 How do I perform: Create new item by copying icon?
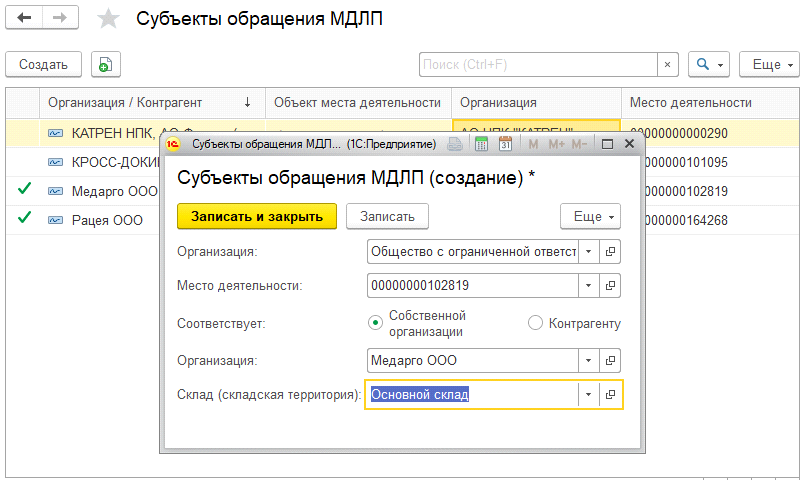pos(105,65)
